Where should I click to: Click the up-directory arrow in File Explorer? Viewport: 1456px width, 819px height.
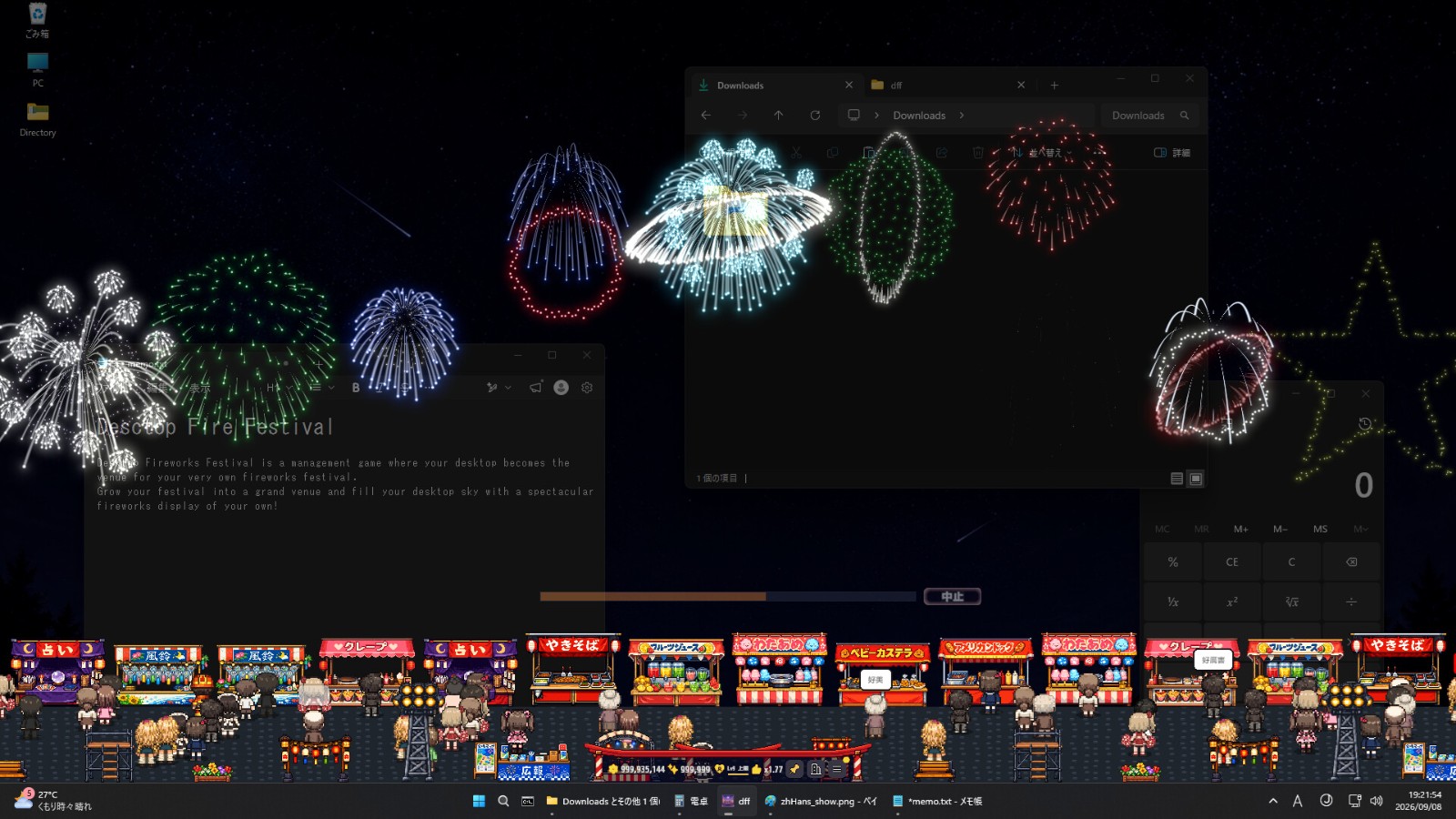[778, 116]
